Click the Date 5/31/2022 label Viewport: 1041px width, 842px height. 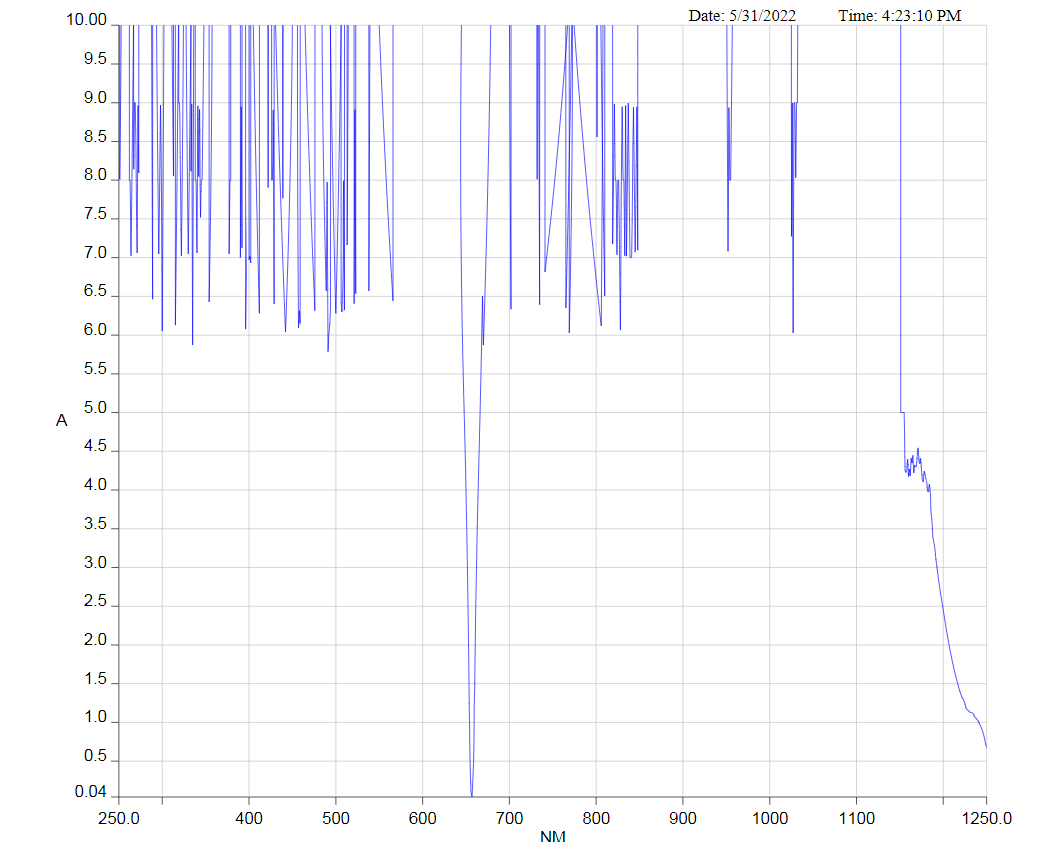tap(742, 16)
